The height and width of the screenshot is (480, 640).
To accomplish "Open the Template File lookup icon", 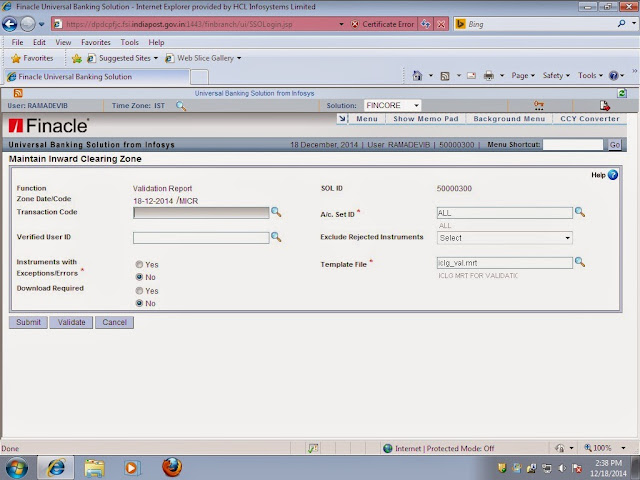I will point(580,262).
